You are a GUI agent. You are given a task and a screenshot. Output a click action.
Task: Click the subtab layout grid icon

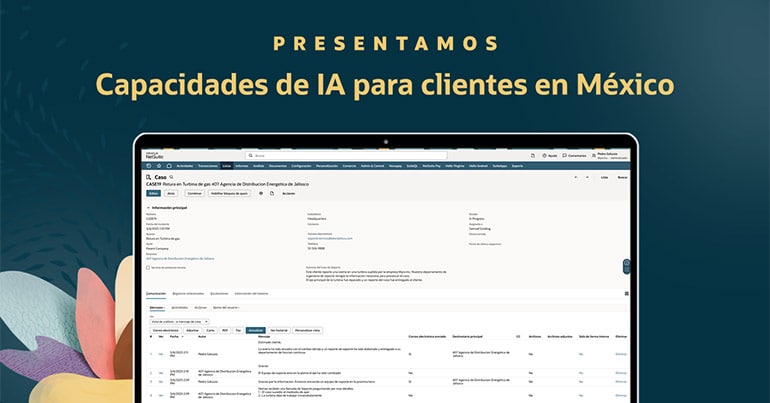click(627, 294)
